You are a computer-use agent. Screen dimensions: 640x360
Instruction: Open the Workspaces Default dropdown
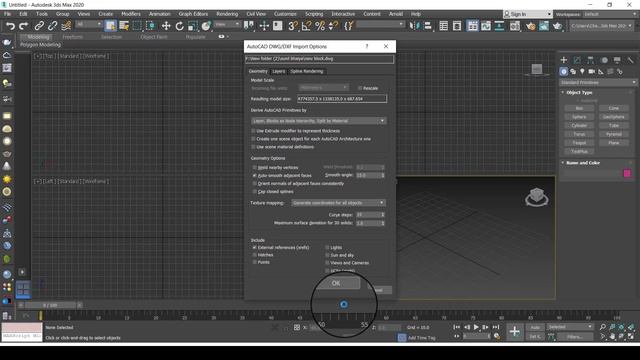609,14
